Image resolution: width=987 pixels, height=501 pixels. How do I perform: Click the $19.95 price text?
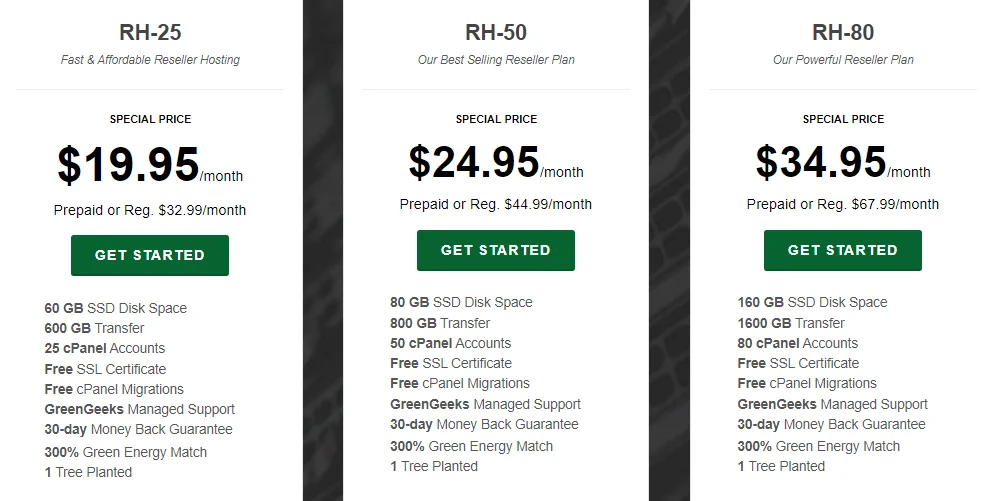128,165
